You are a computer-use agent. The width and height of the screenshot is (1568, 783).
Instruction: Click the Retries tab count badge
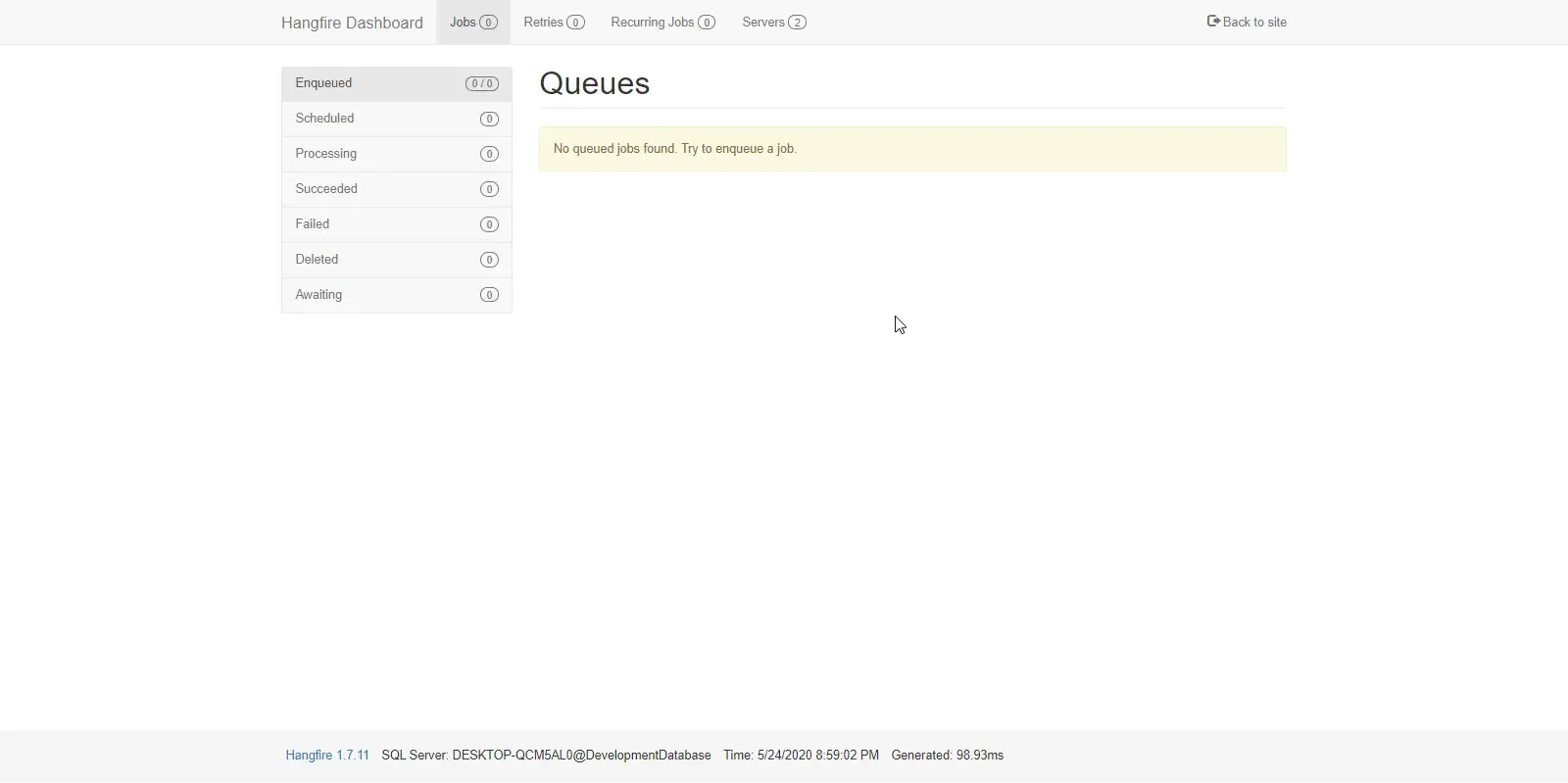click(x=575, y=23)
